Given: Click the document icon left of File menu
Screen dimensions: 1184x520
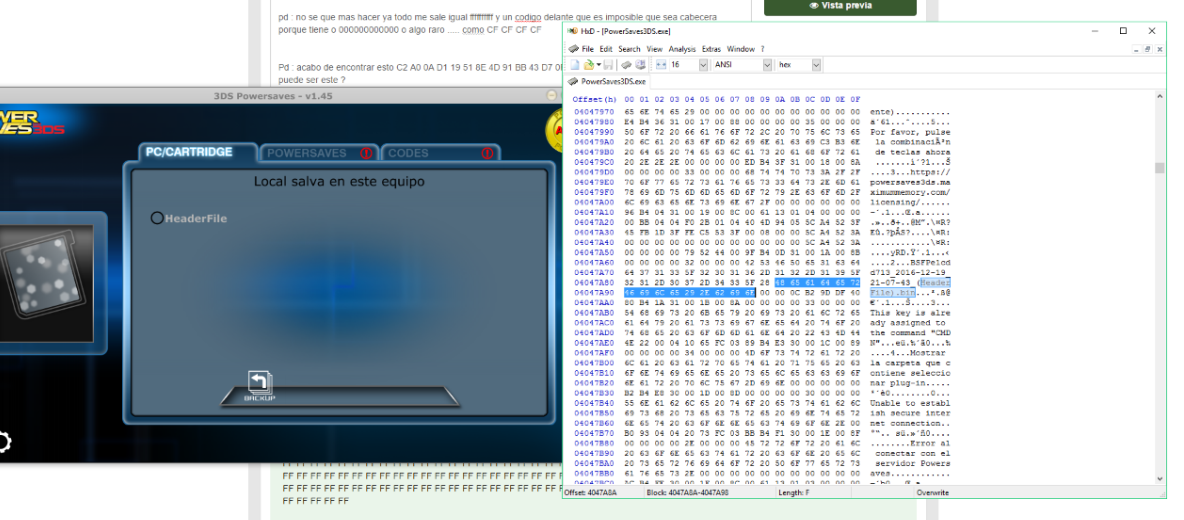Looking at the screenshot, I should point(573,49).
